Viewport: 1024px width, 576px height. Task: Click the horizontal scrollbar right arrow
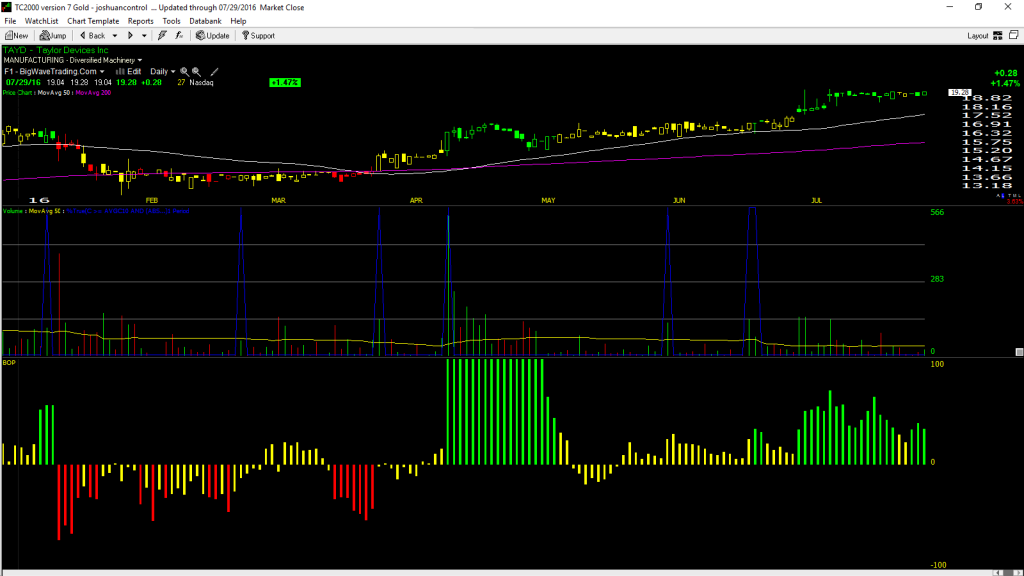pos(1017,573)
